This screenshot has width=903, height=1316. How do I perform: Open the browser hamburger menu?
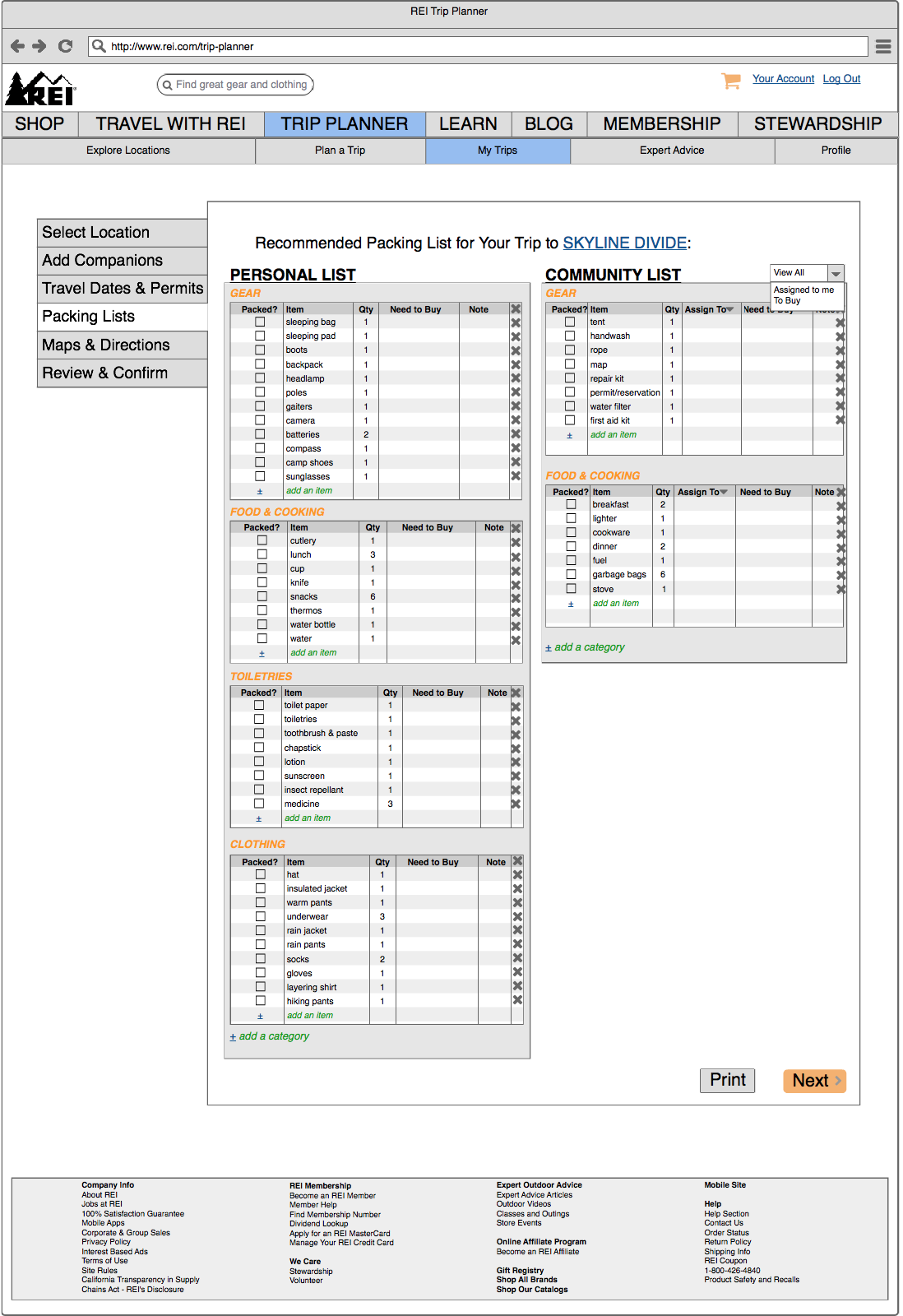pyautogui.click(x=883, y=46)
